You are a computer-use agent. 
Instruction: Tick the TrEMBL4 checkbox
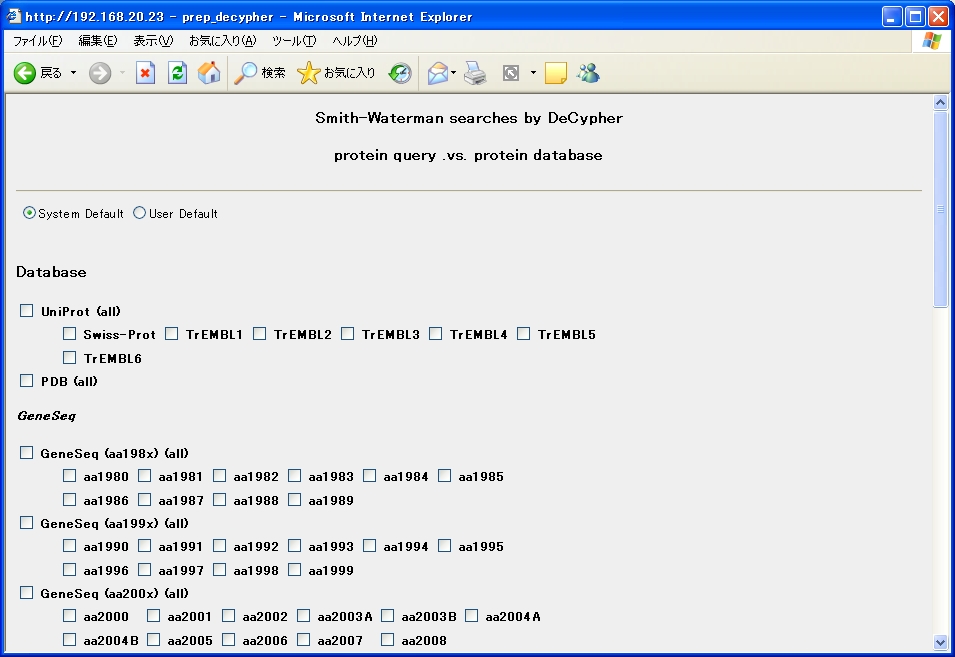coord(435,334)
